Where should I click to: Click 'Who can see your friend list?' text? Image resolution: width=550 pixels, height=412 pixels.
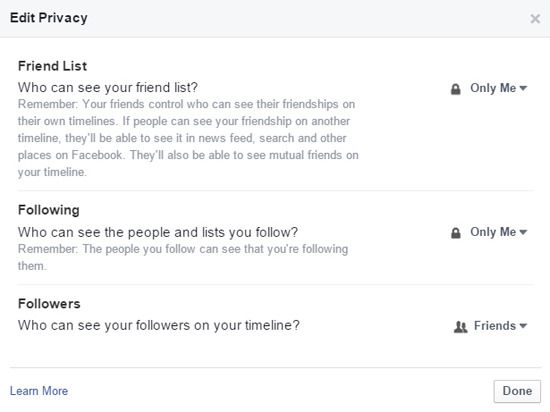coord(108,88)
